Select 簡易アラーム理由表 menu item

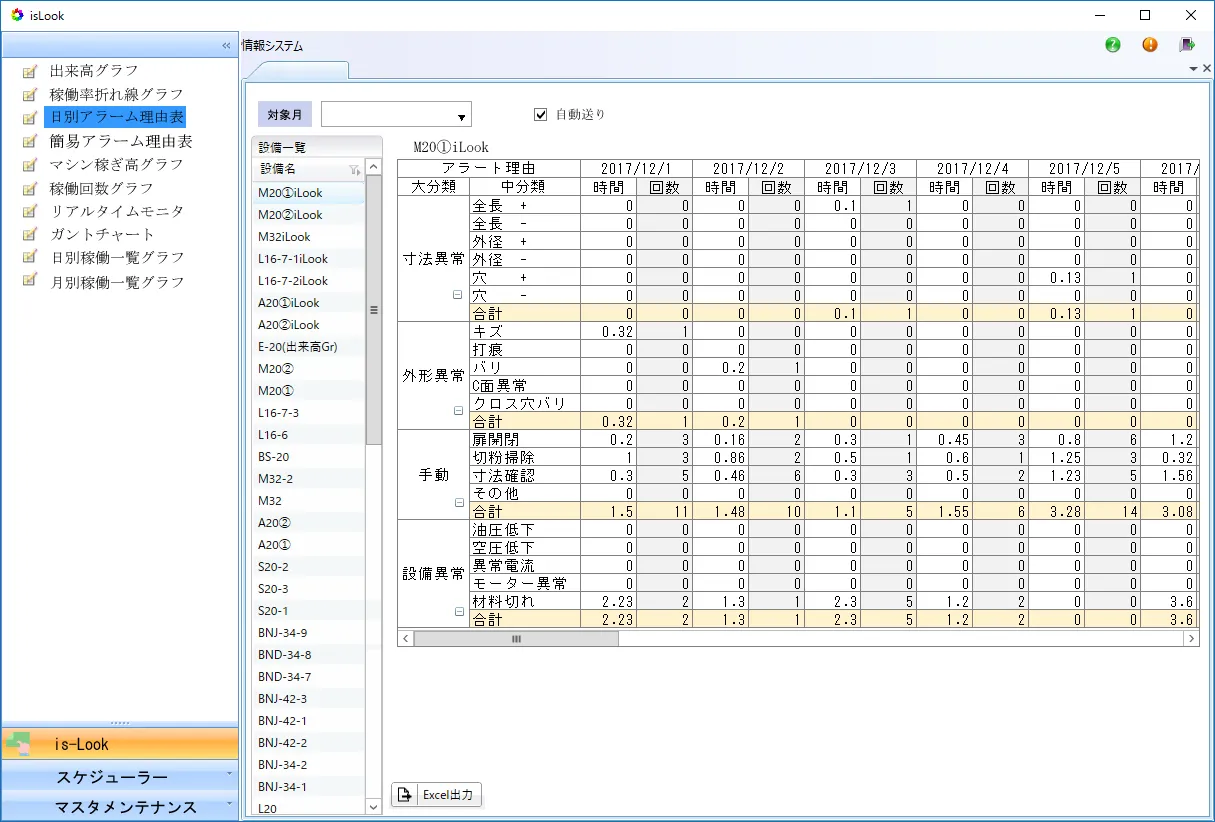120,142
